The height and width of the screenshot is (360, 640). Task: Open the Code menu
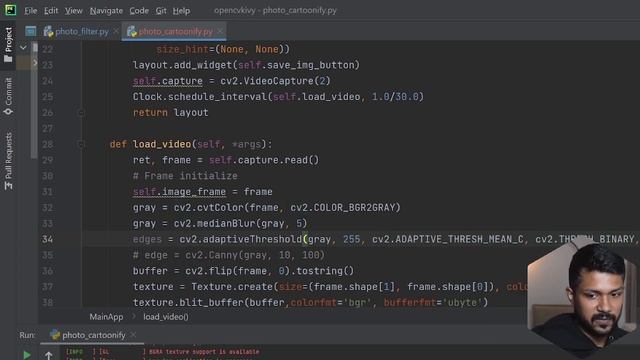pyautogui.click(x=139, y=11)
